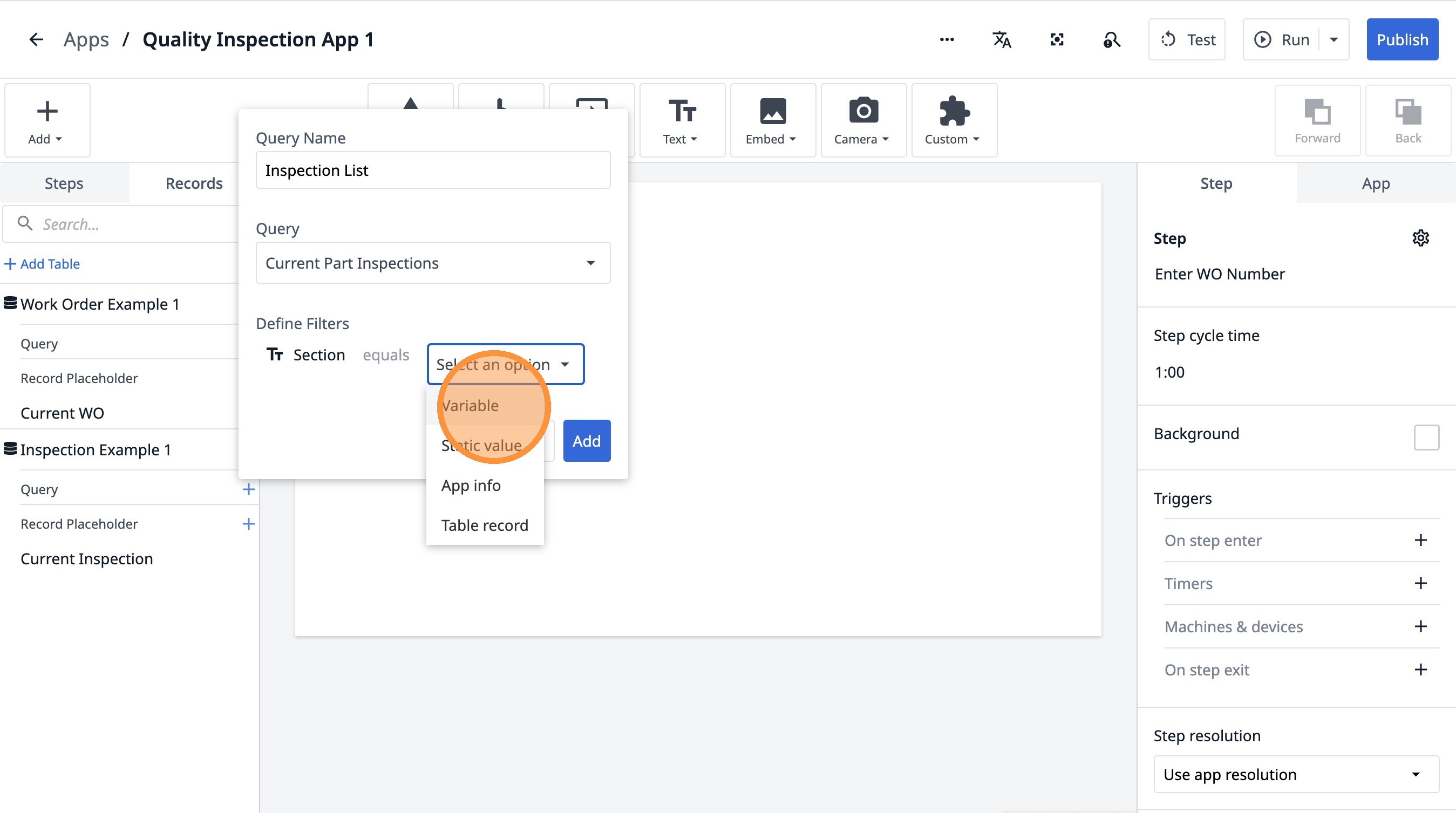Open the Step resolution dropdown
The width and height of the screenshot is (1456, 813).
coord(1296,774)
